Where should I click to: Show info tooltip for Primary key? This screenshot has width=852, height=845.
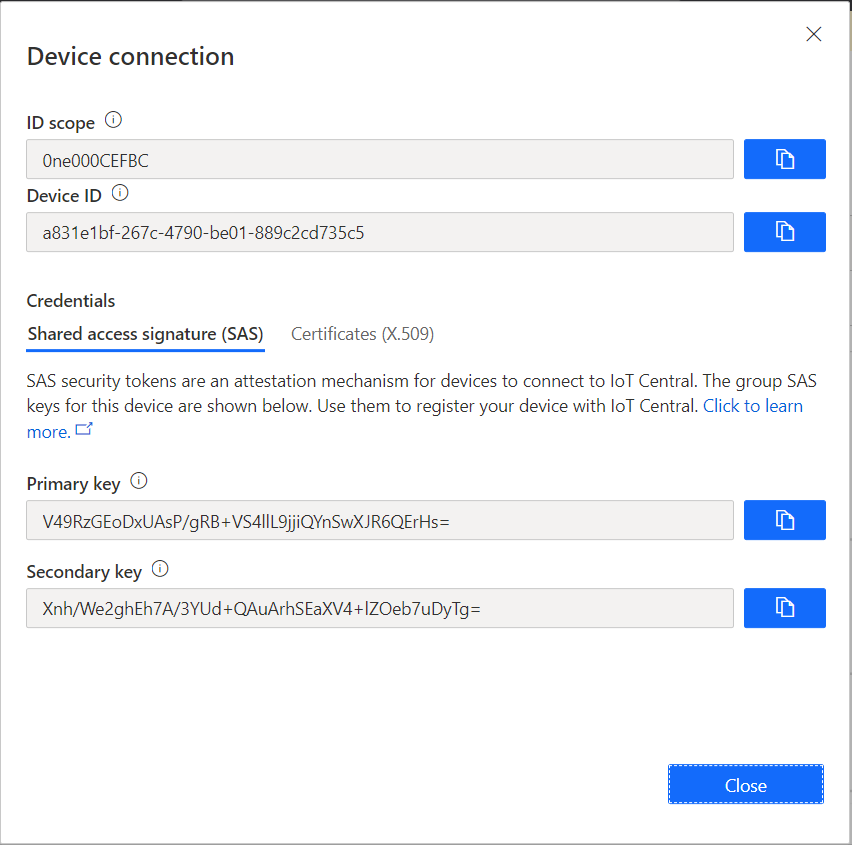(x=139, y=481)
